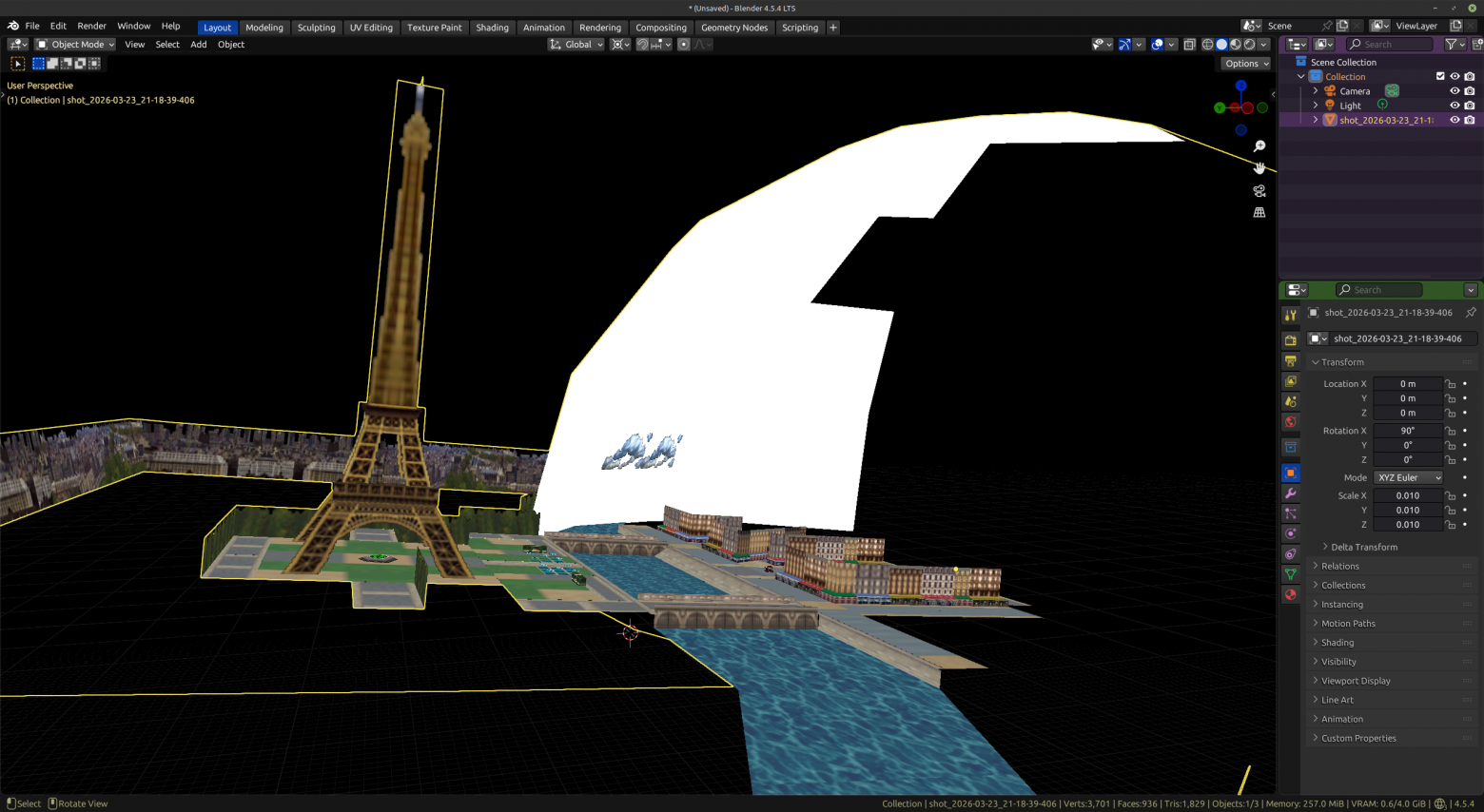Image resolution: width=1484 pixels, height=812 pixels.
Task: Hide the Camera object in viewport
Action: [1455, 91]
